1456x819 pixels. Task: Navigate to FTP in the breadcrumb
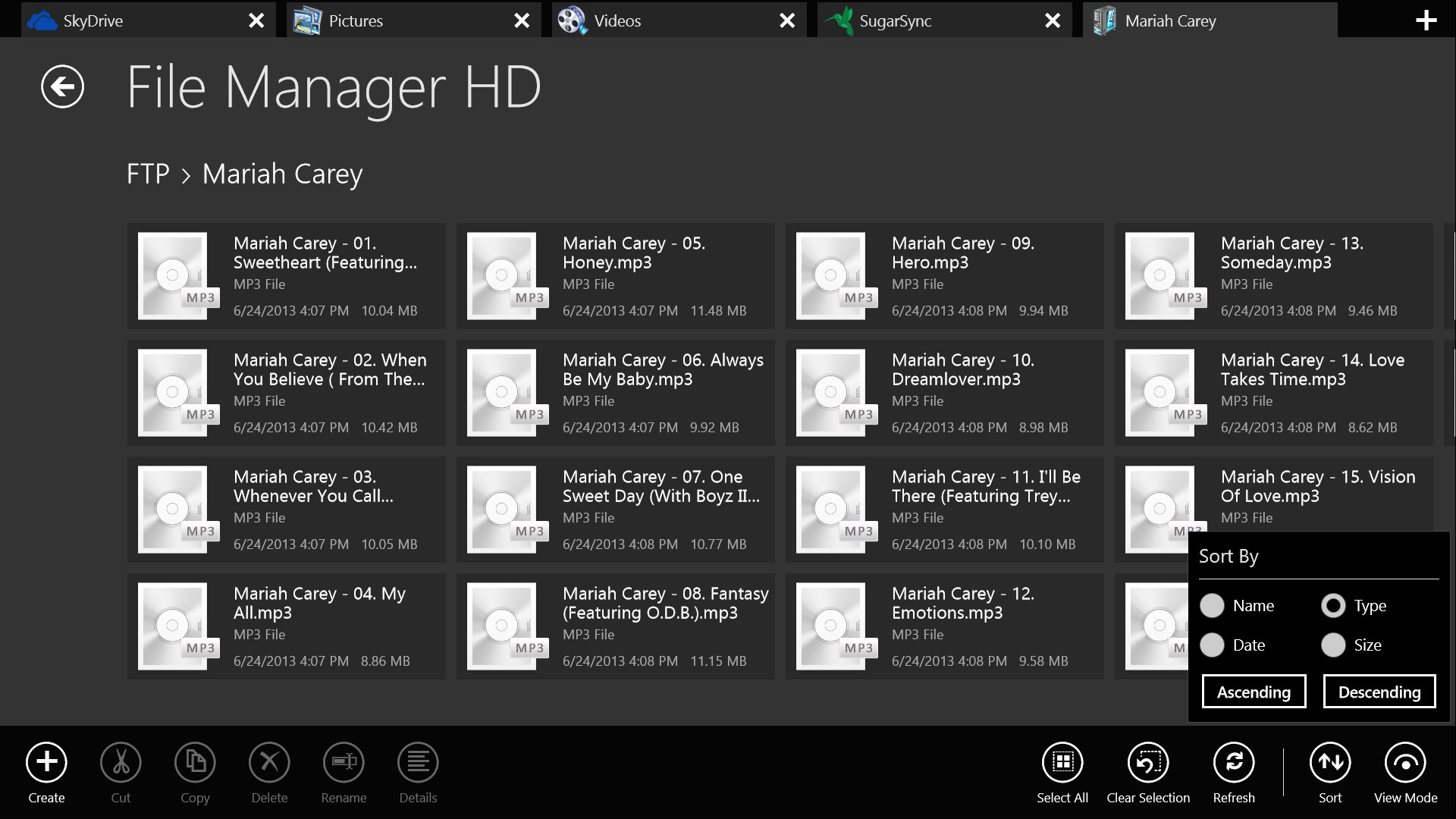tap(148, 174)
